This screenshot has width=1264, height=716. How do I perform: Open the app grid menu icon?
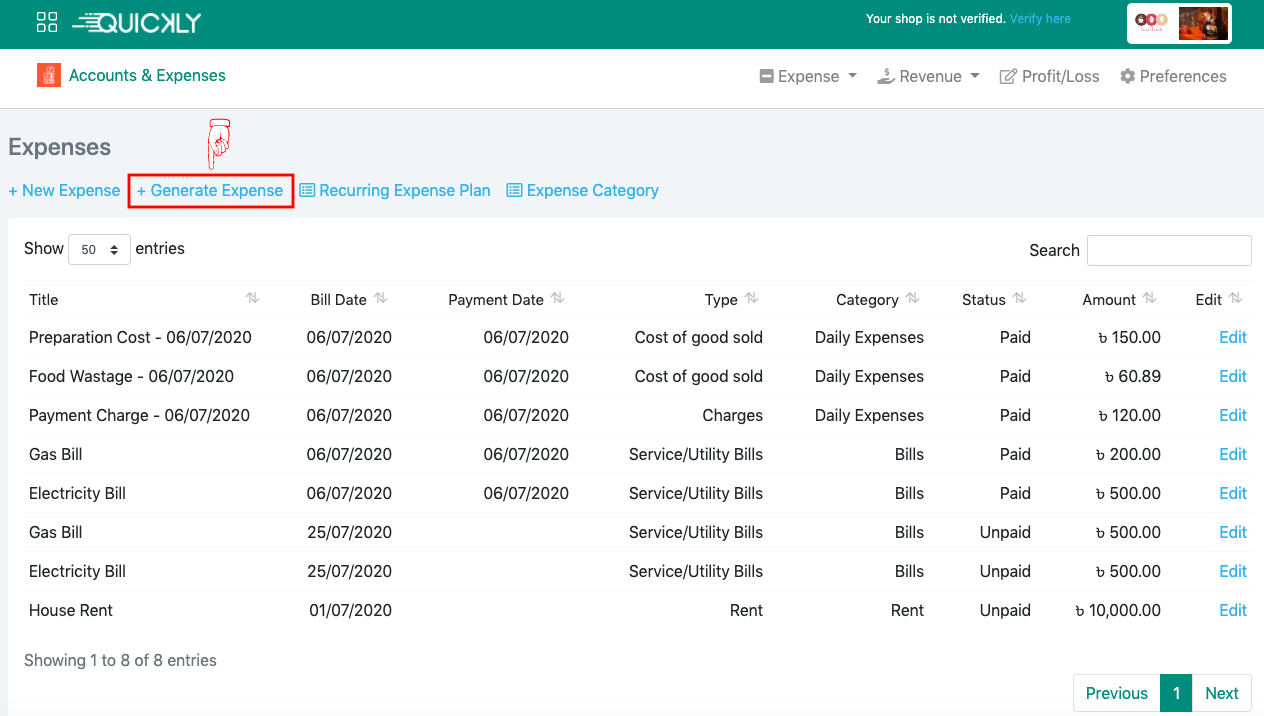46,22
